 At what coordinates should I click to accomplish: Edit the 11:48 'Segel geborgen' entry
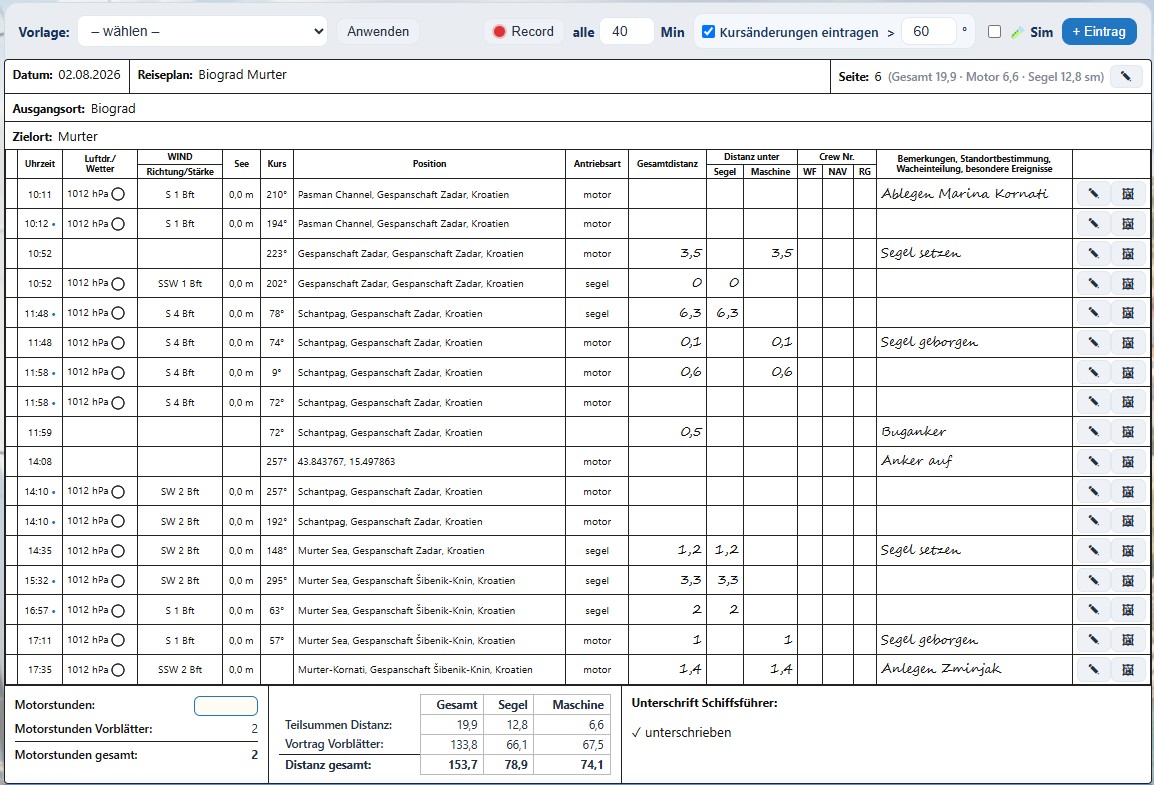tap(1094, 342)
